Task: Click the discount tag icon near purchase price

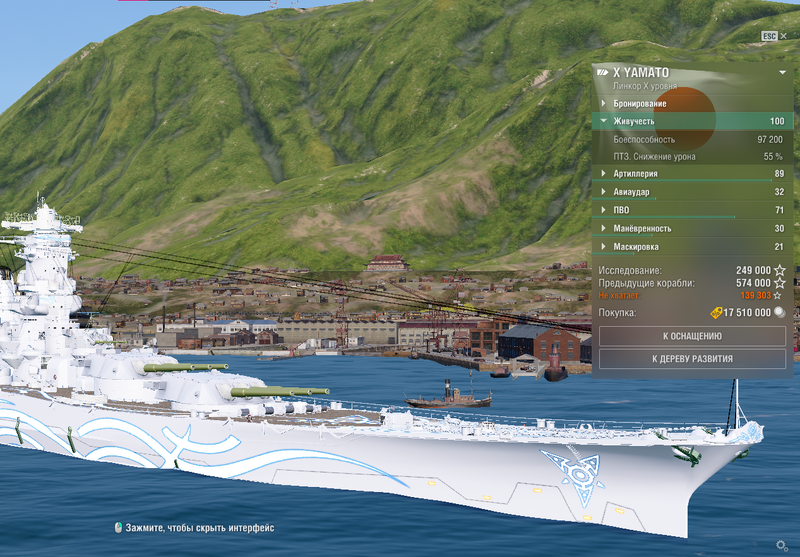Action: click(716, 313)
